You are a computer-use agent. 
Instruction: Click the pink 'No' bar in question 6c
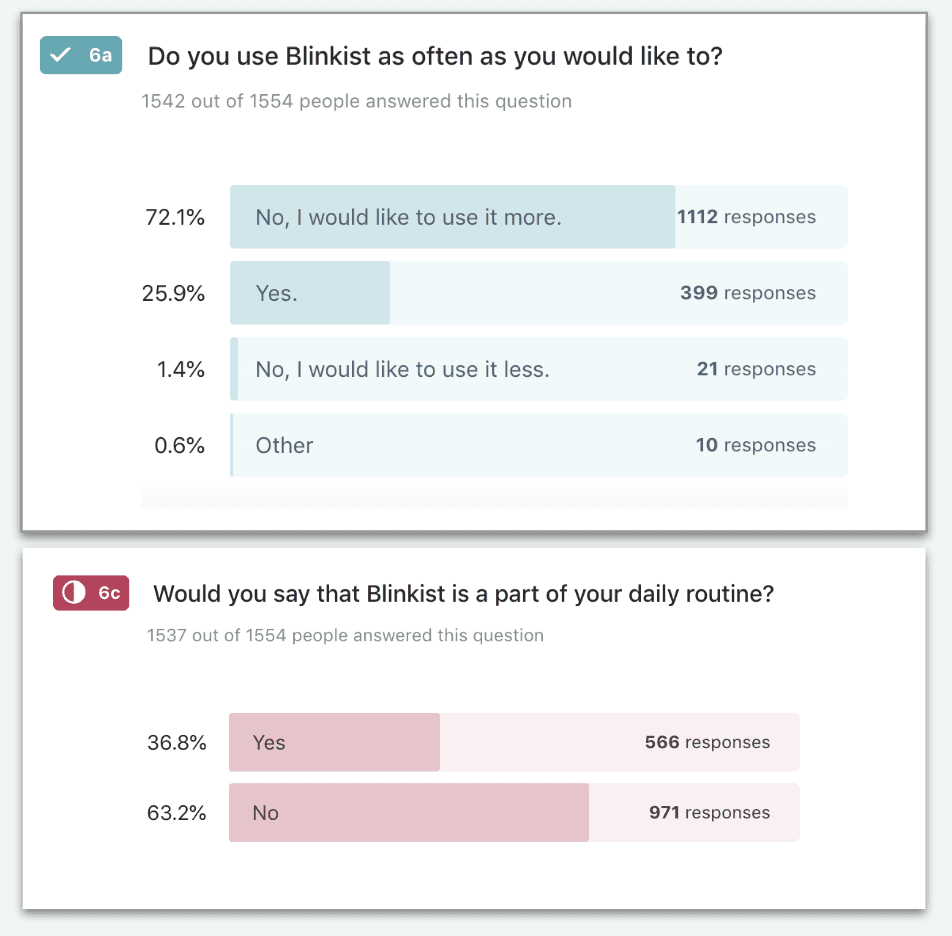(x=514, y=813)
